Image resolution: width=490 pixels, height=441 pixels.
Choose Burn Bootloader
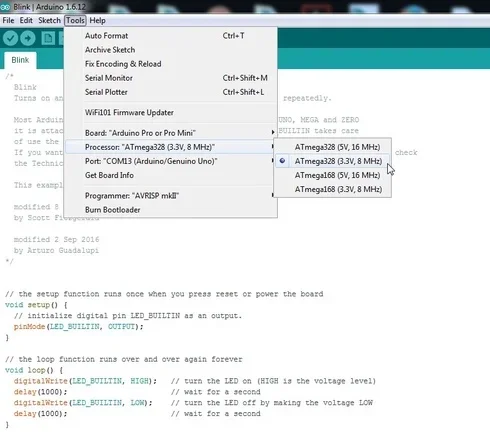pyautogui.click(x=170, y=210)
